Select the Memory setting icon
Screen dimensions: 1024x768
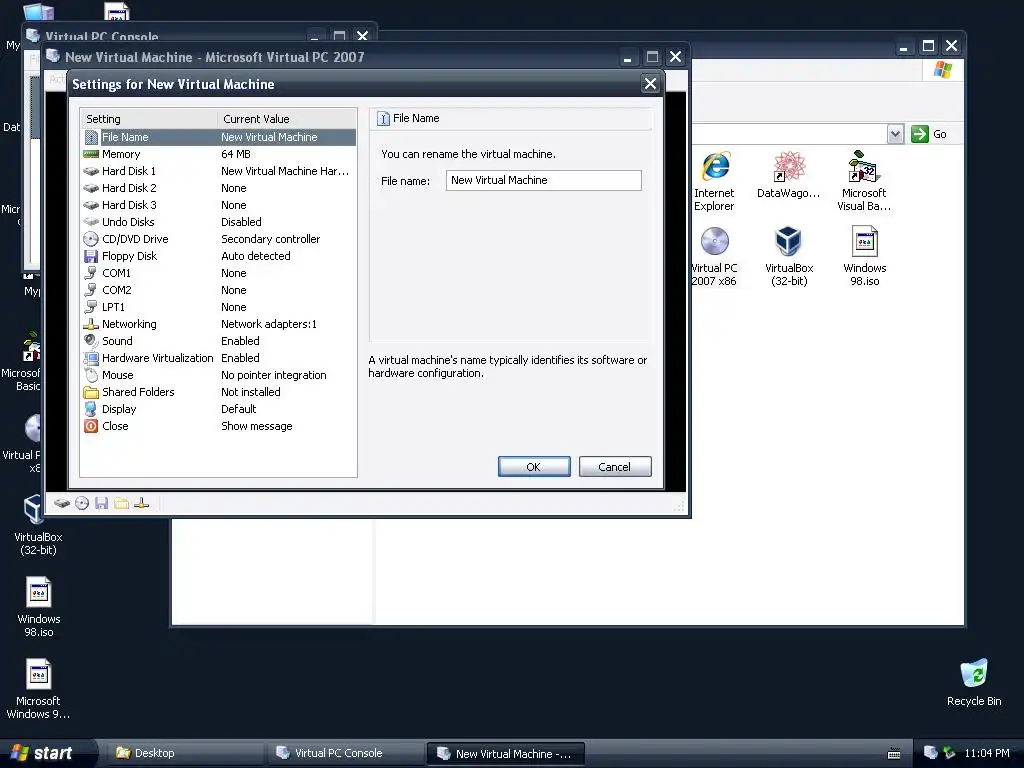pyautogui.click(x=91, y=154)
